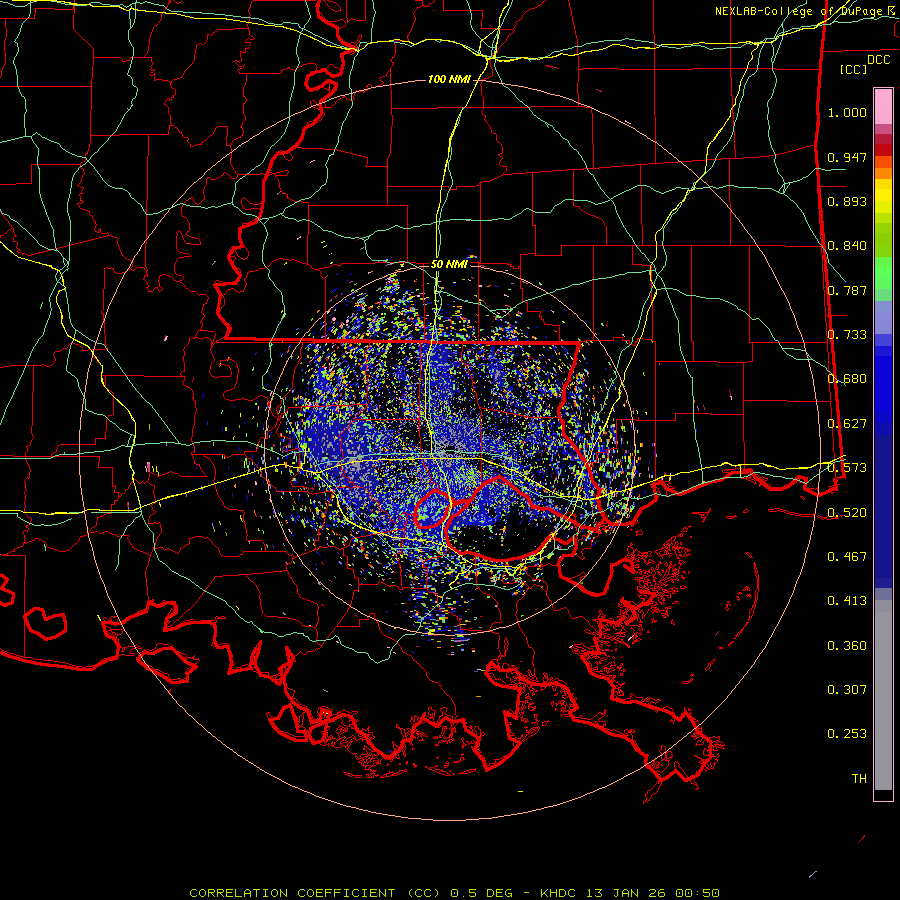Image resolution: width=900 pixels, height=900 pixels.
Task: Pick the periwinkle segment of the color bar
Action: click(x=883, y=317)
